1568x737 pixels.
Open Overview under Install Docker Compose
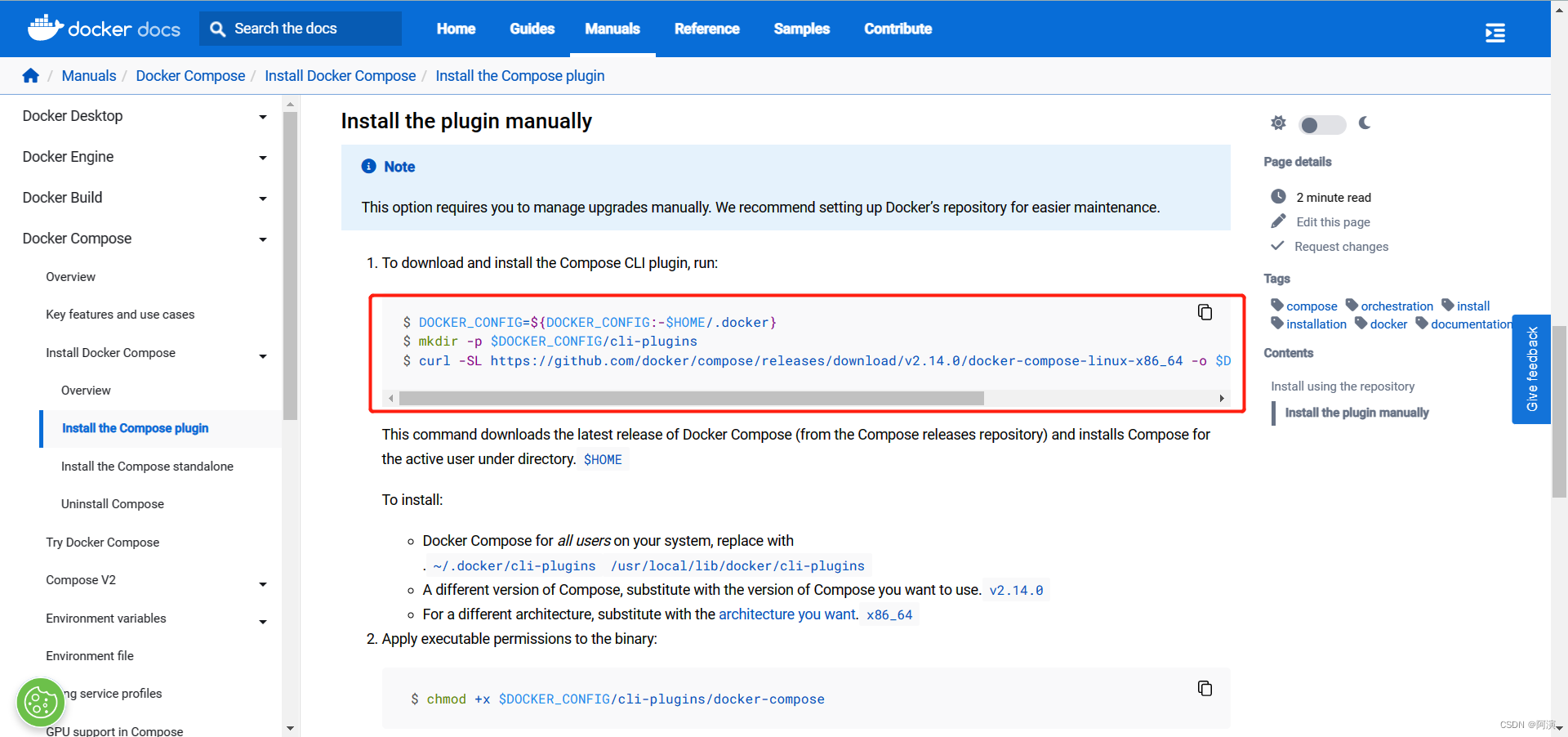click(86, 391)
